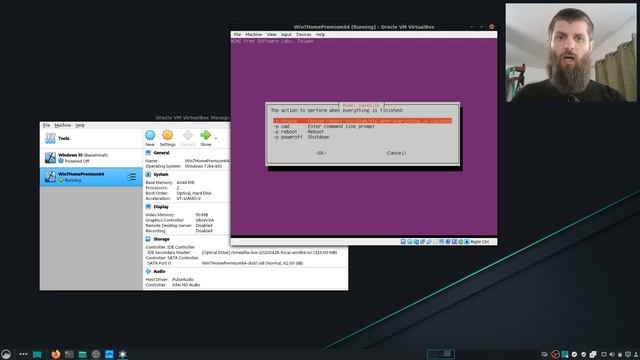
Task: Click the Display section header
Action: 161,207
